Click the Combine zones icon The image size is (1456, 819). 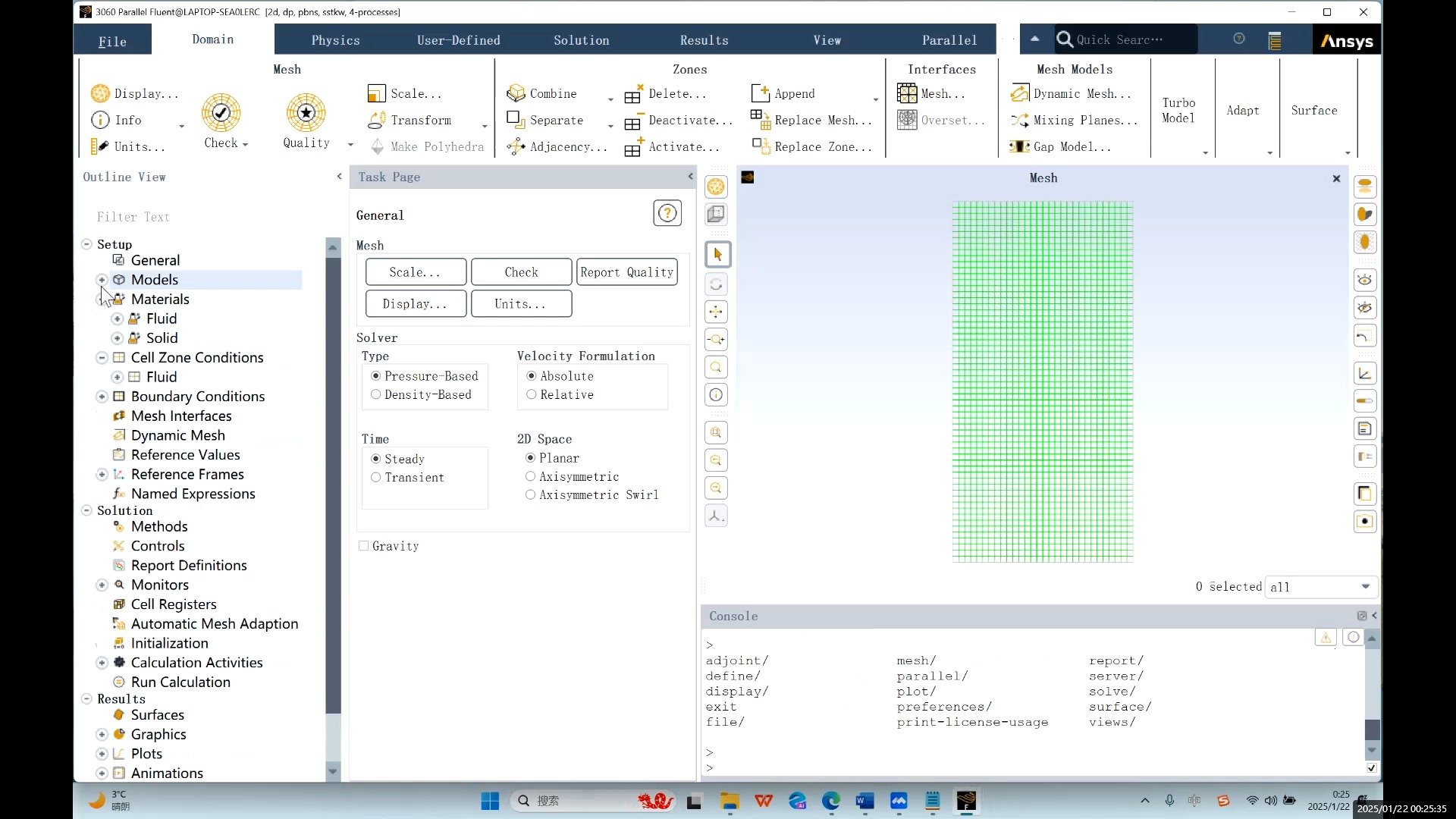[516, 93]
